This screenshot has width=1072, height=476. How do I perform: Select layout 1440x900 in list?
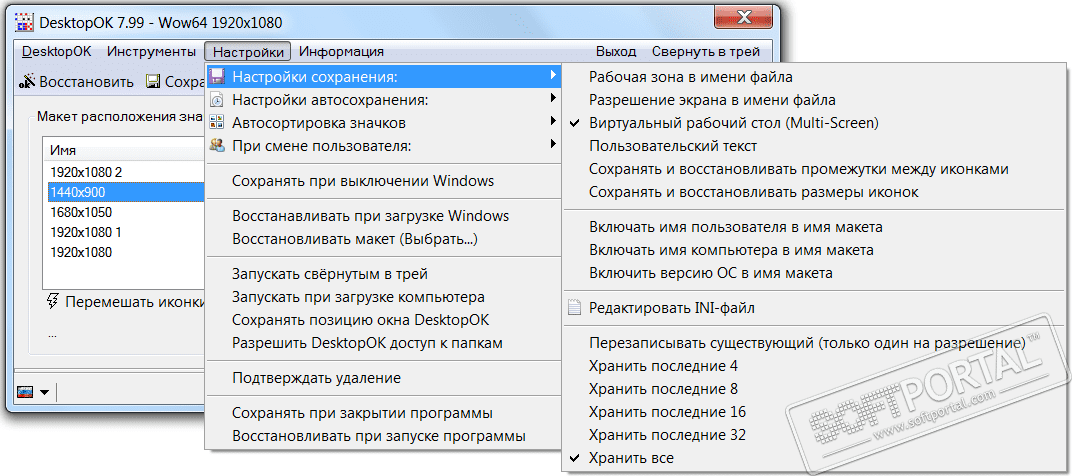tap(124, 192)
